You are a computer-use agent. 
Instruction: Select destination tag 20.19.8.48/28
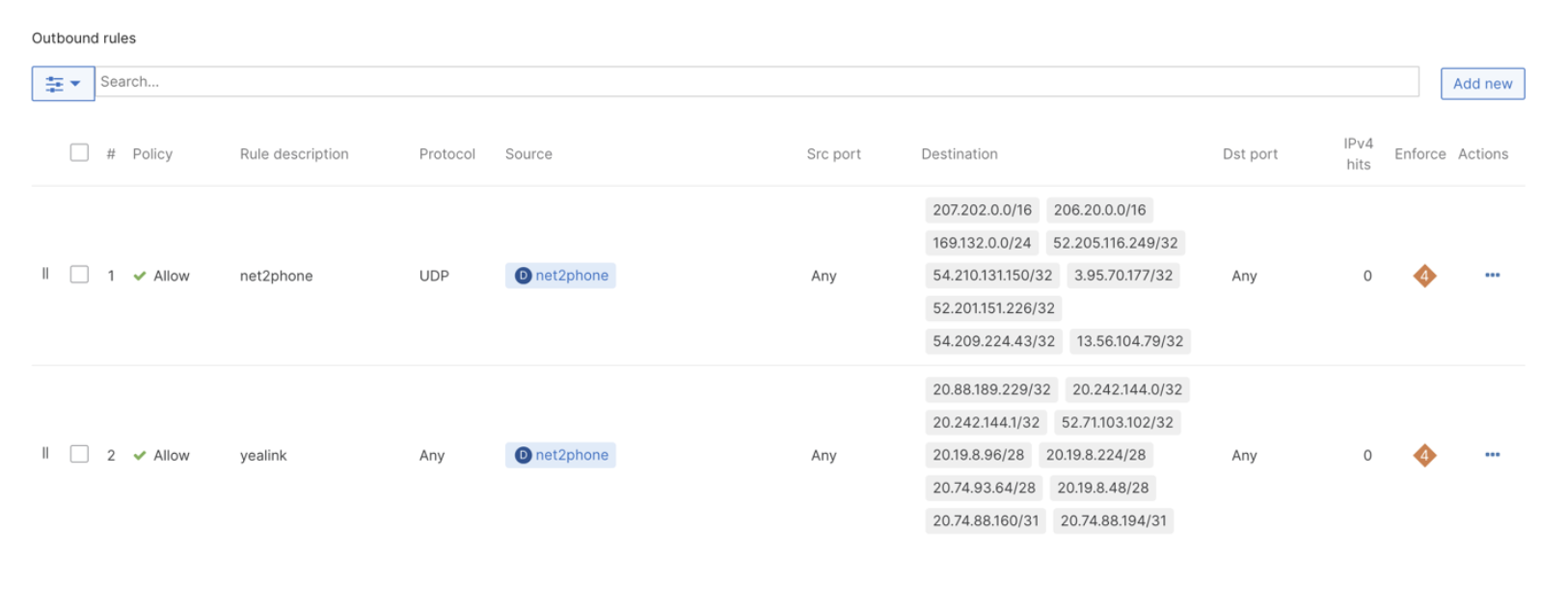(1102, 488)
